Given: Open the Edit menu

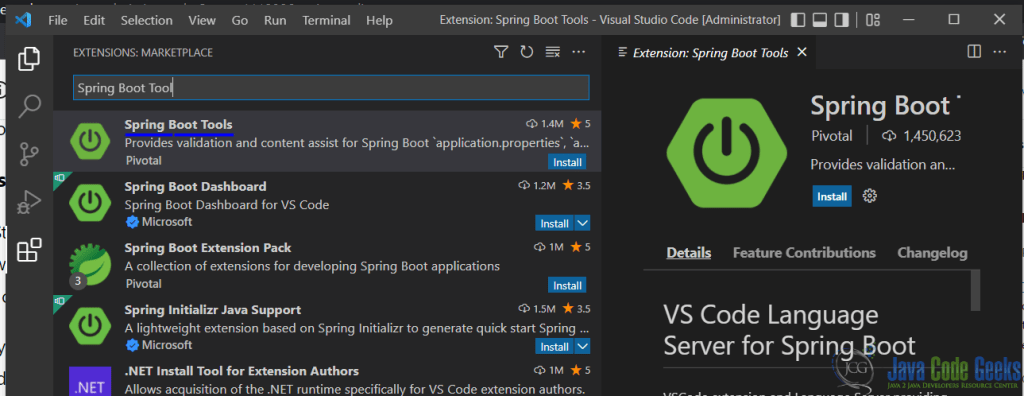Looking at the screenshot, I should tap(94, 20).
